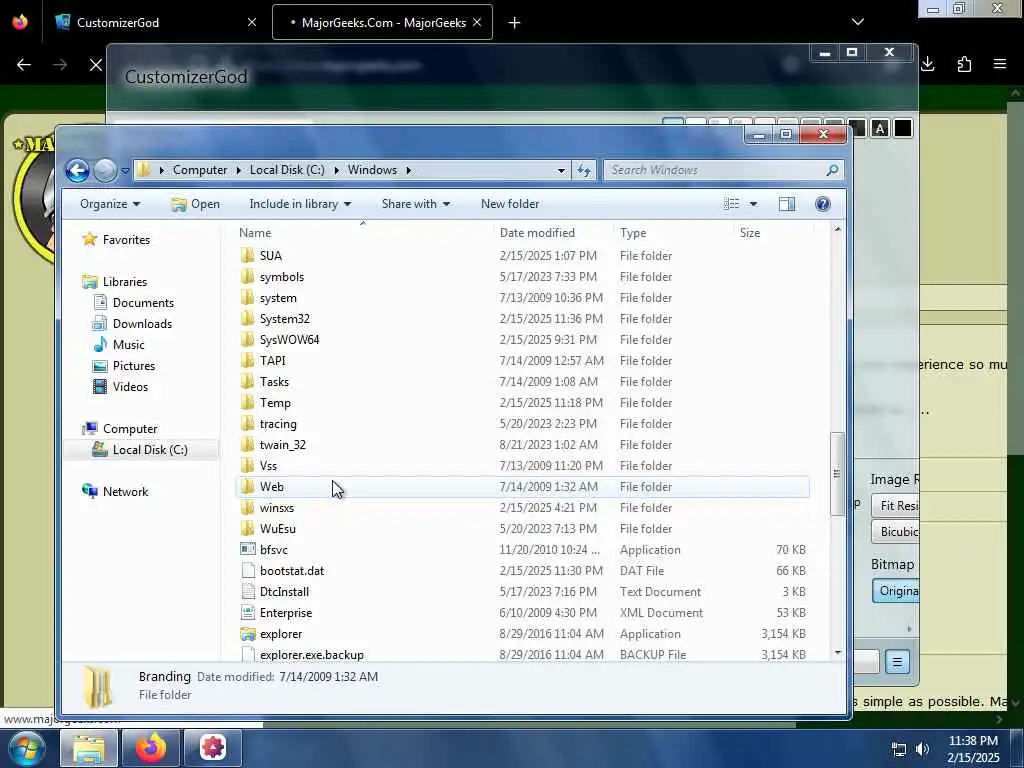Image resolution: width=1024 pixels, height=768 pixels.
Task: Open the Pictures library
Action: (133, 366)
